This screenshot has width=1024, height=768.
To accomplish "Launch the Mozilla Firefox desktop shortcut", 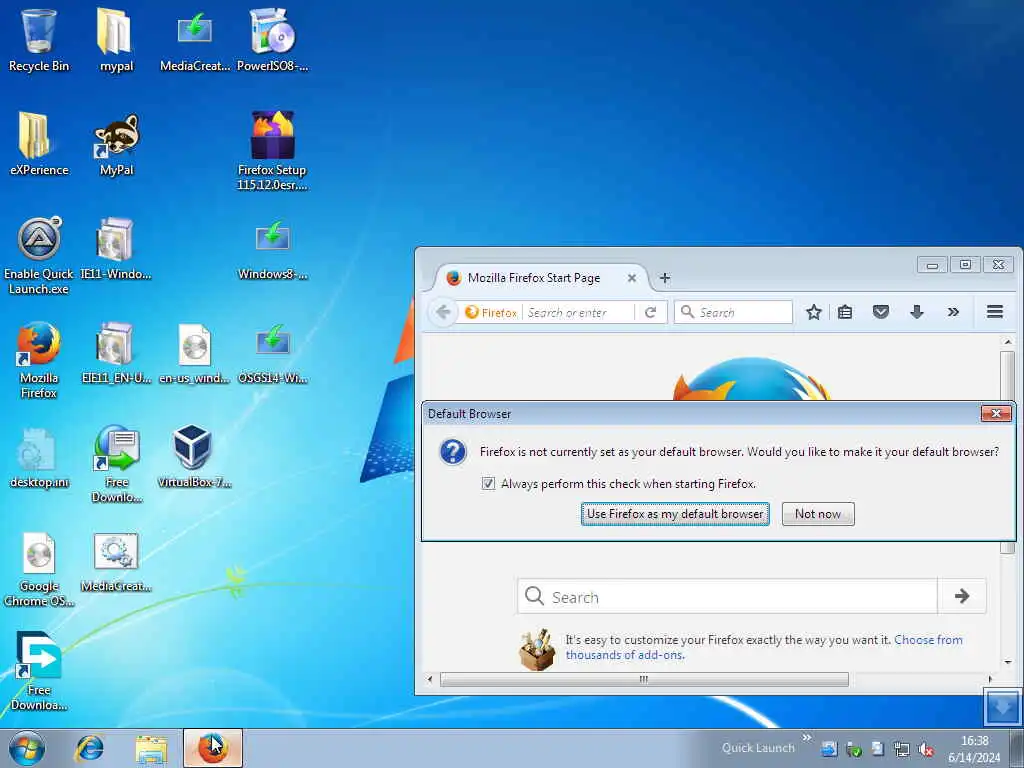I will (39, 359).
